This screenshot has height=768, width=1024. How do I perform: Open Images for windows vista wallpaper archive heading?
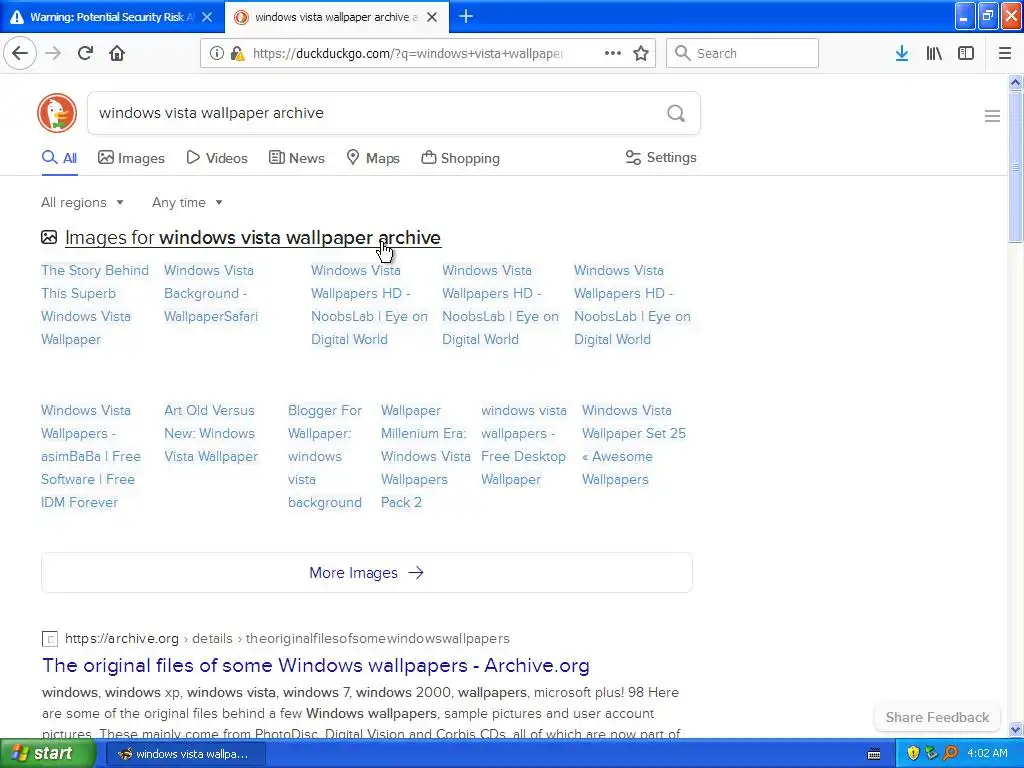[x=253, y=238]
